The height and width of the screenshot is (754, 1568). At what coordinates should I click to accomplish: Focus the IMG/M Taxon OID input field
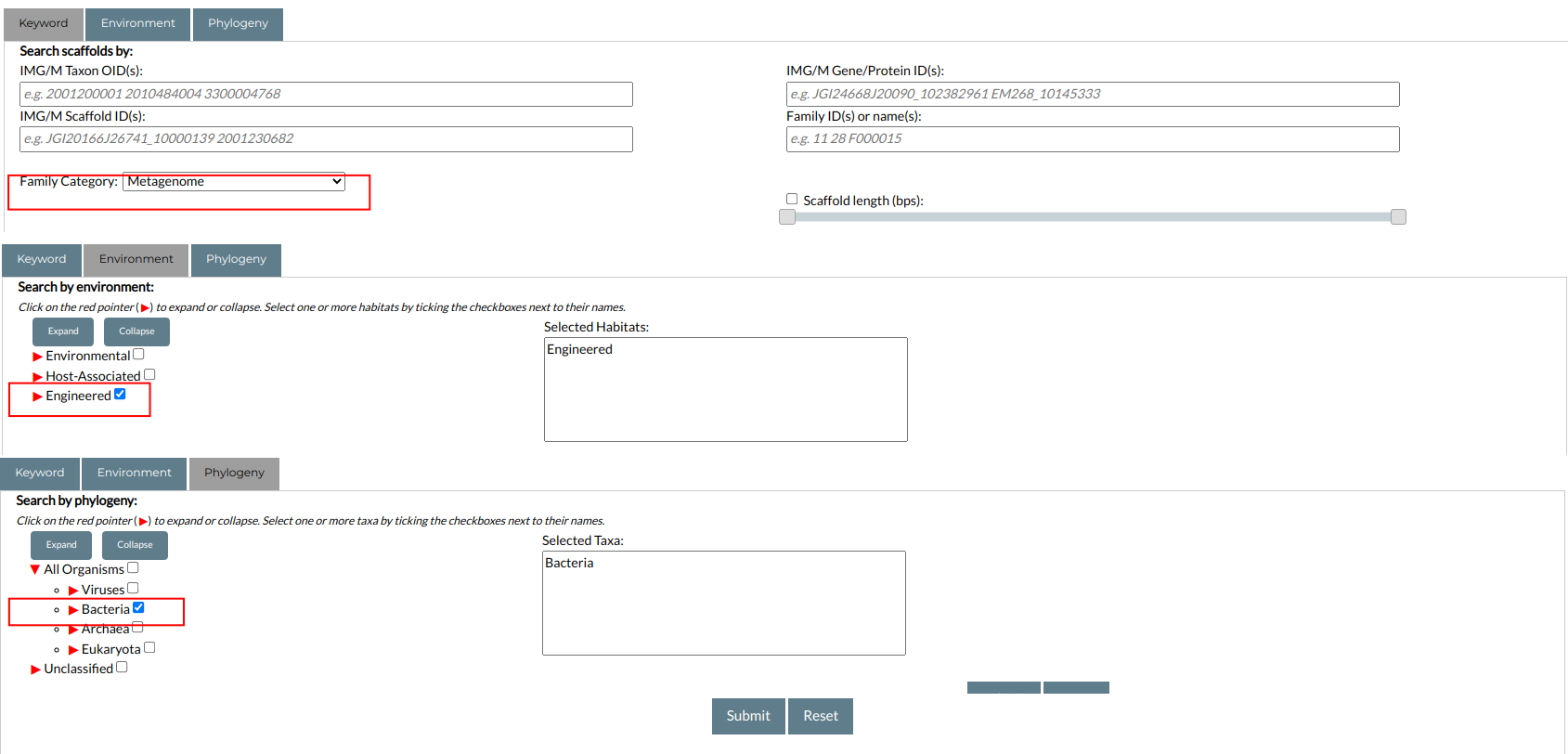(326, 94)
